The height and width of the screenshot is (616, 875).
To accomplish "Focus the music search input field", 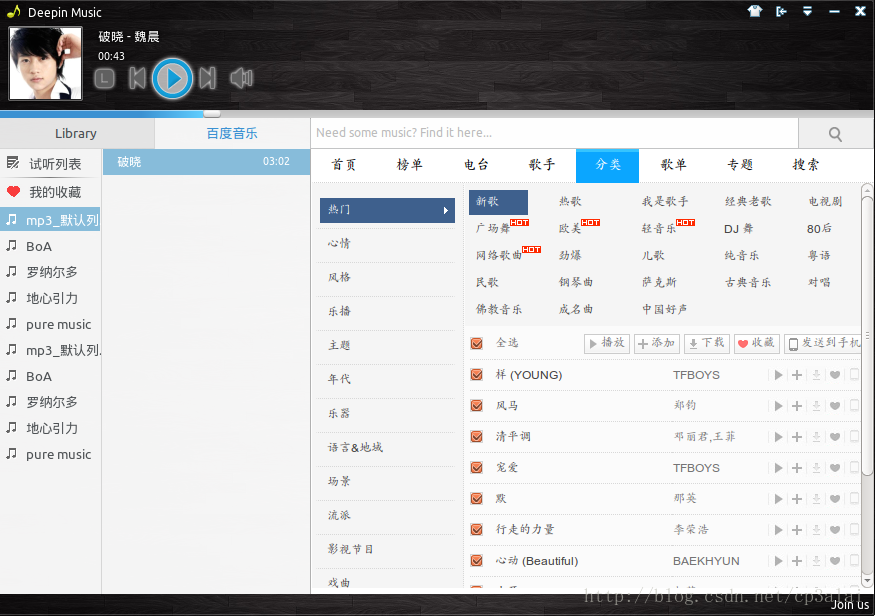I will [555, 133].
